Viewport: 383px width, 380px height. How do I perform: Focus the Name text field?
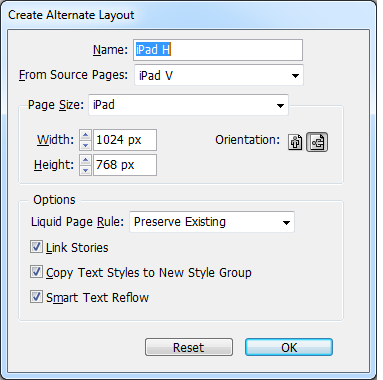(x=218, y=50)
